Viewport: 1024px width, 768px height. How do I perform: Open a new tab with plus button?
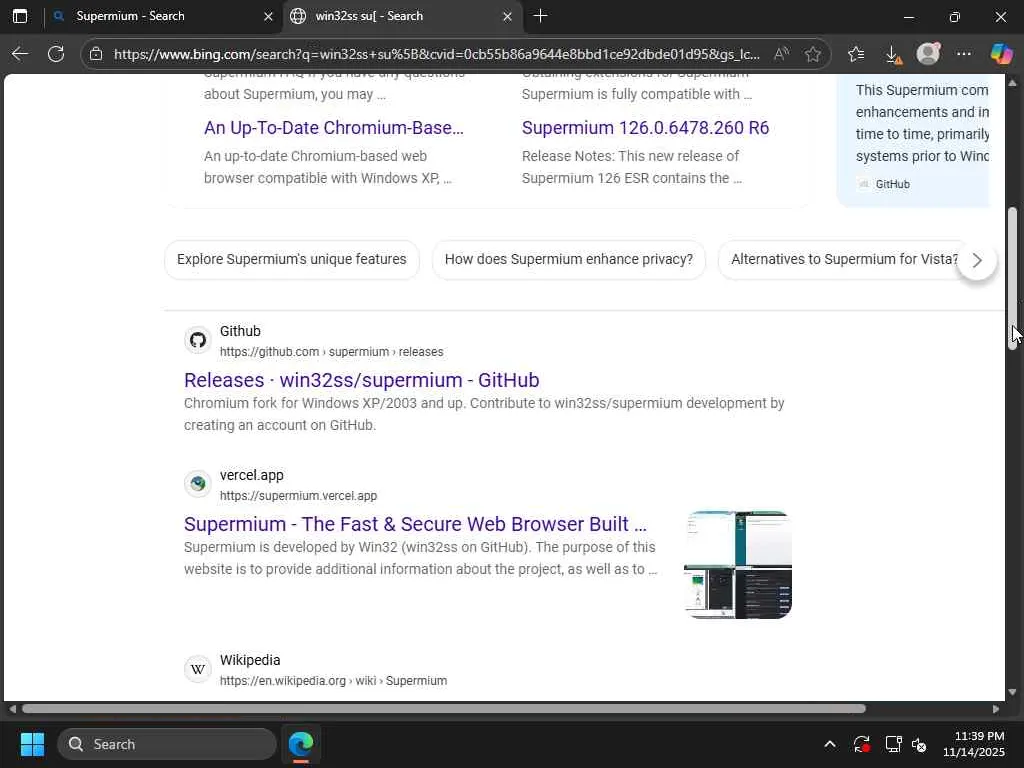[x=540, y=16]
